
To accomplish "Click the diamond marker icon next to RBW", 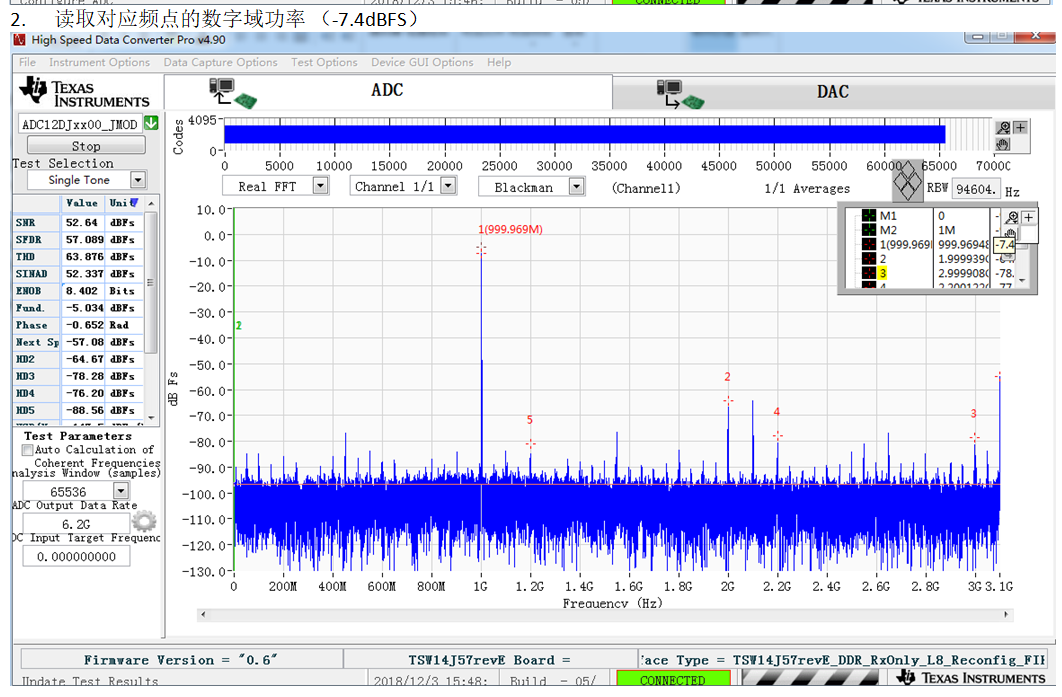I will click(x=907, y=181).
